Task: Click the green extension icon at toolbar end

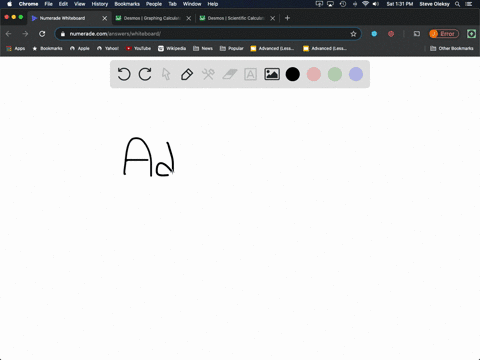Action: click(x=471, y=34)
